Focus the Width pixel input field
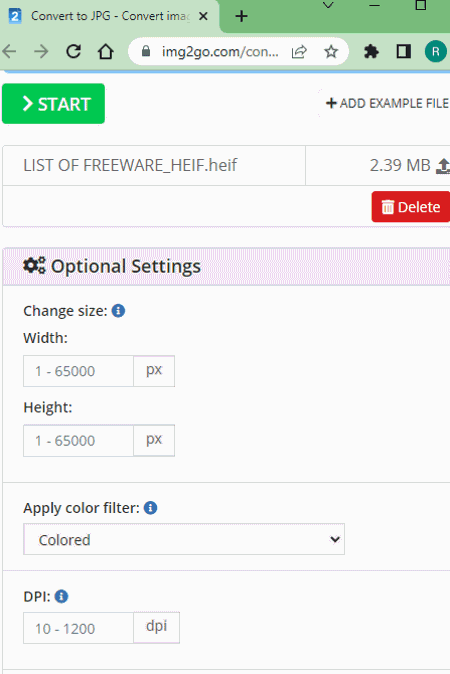This screenshot has height=674, width=450. tap(78, 371)
